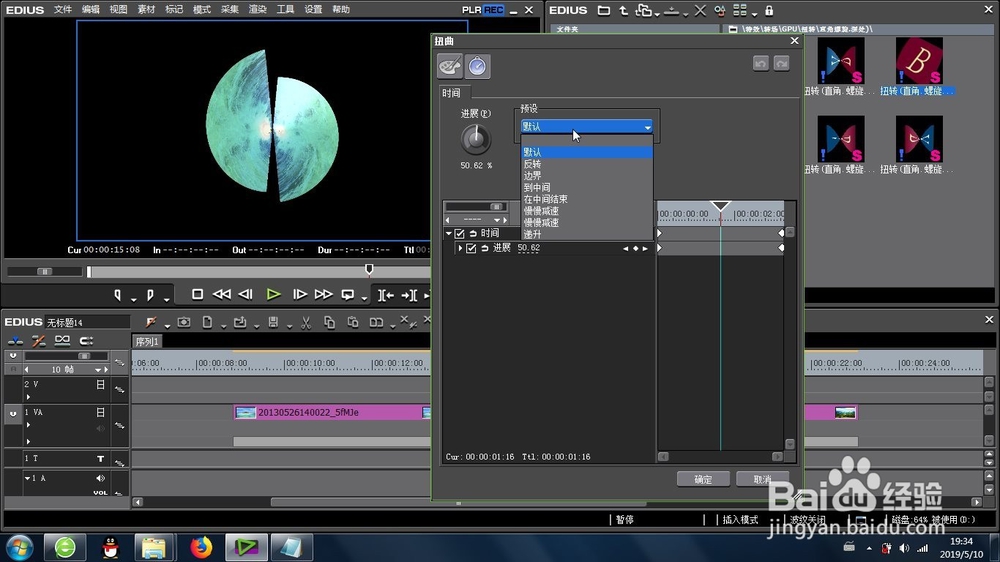Select 到中间 from the preset list

point(587,188)
